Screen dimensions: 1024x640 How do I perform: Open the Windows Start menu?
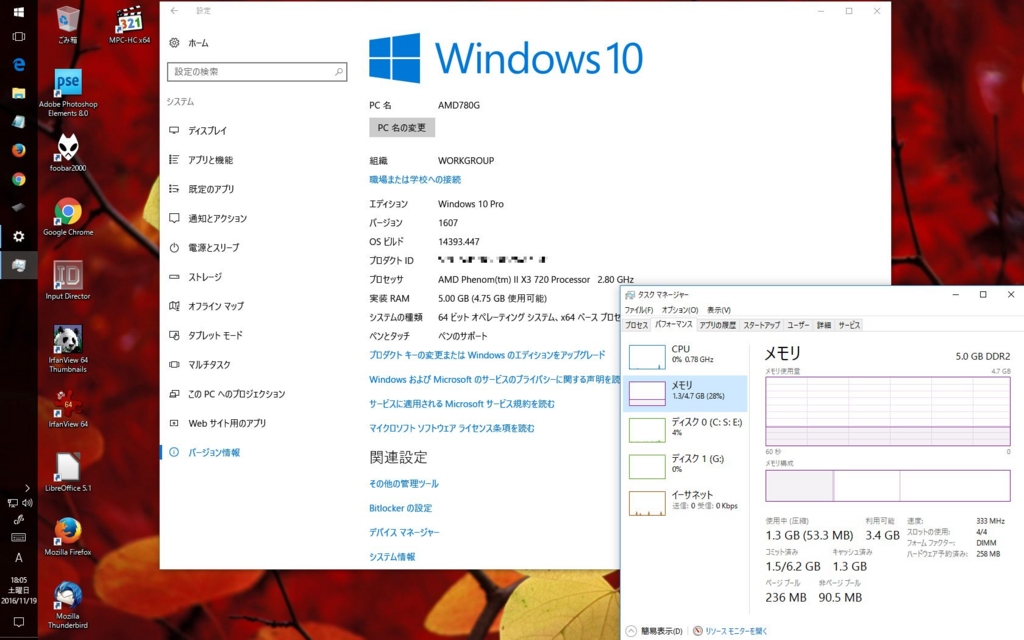[18, 12]
